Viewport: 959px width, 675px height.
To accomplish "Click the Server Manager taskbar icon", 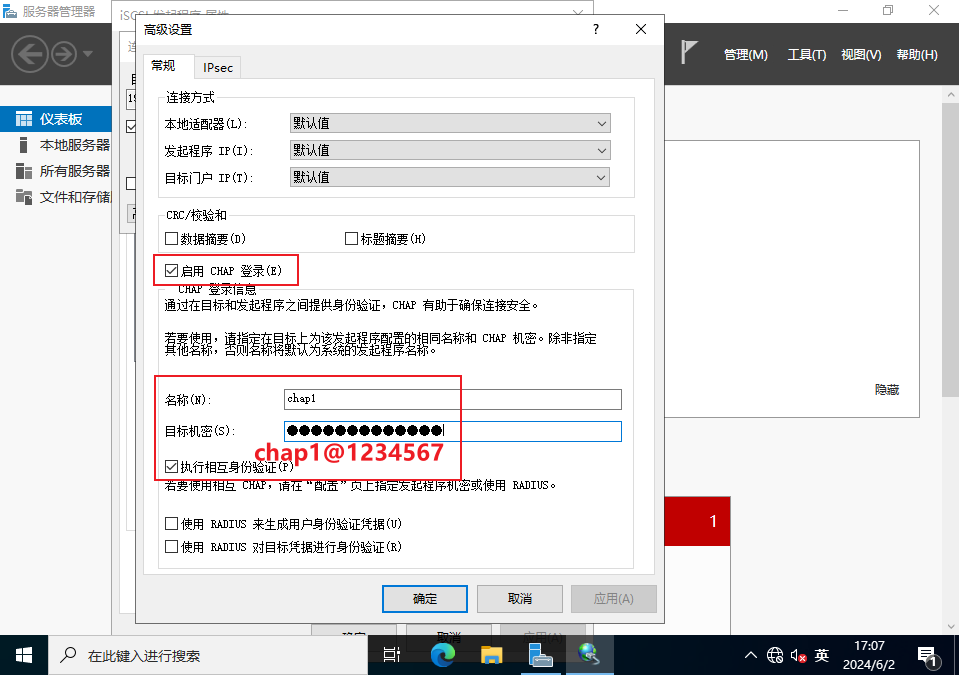I will click(540, 655).
